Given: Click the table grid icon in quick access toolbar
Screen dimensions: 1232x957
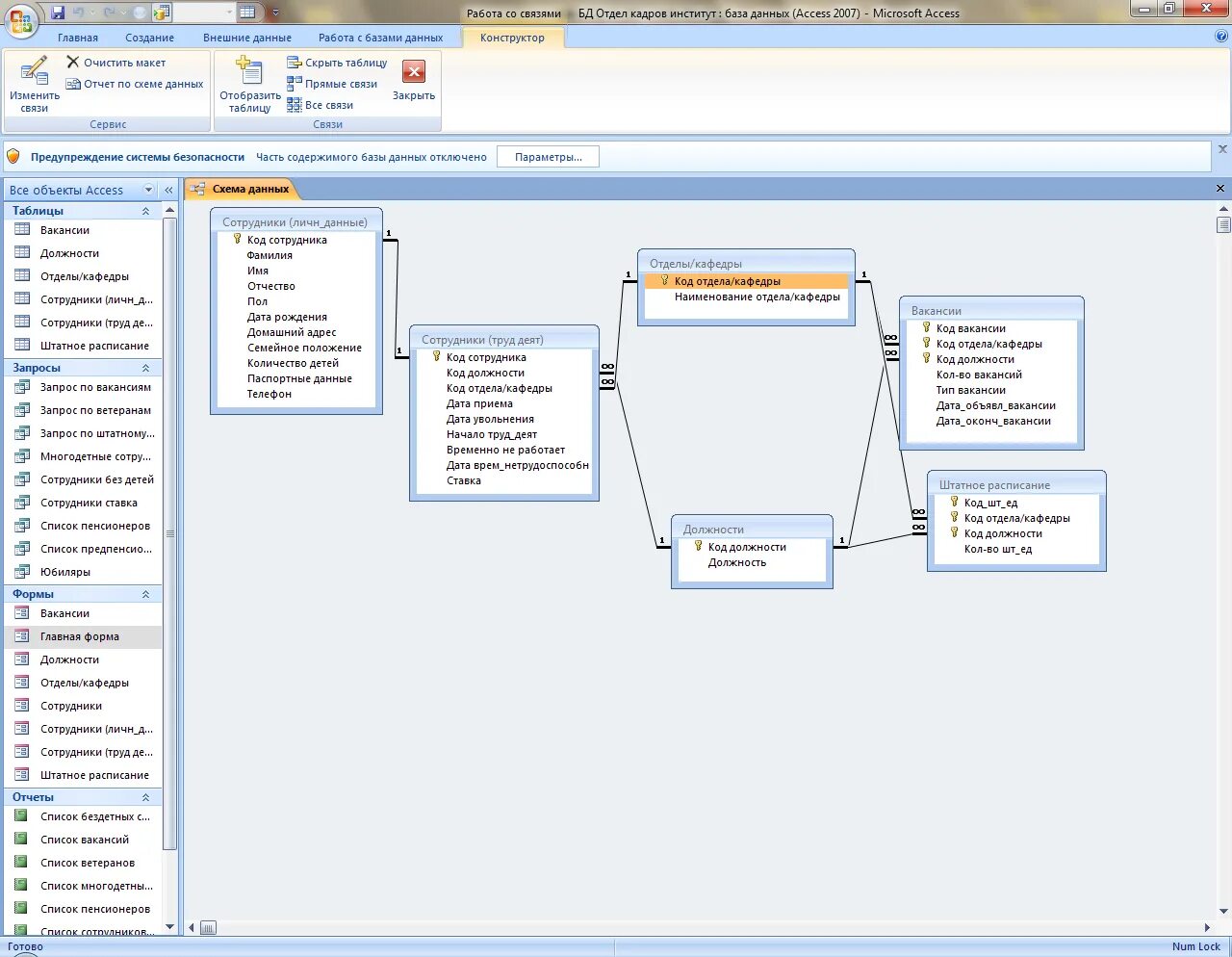Looking at the screenshot, I should click(247, 13).
